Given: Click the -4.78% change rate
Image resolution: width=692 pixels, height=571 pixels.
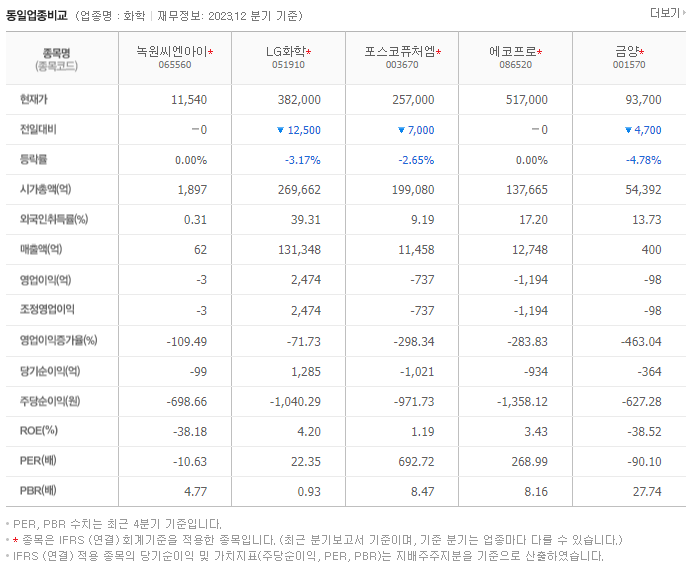Looking at the screenshot, I should 643,160.
